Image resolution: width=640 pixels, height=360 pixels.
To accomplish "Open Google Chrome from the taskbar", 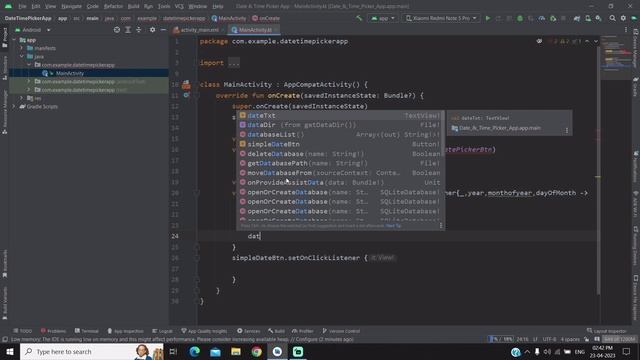I will 256,352.
